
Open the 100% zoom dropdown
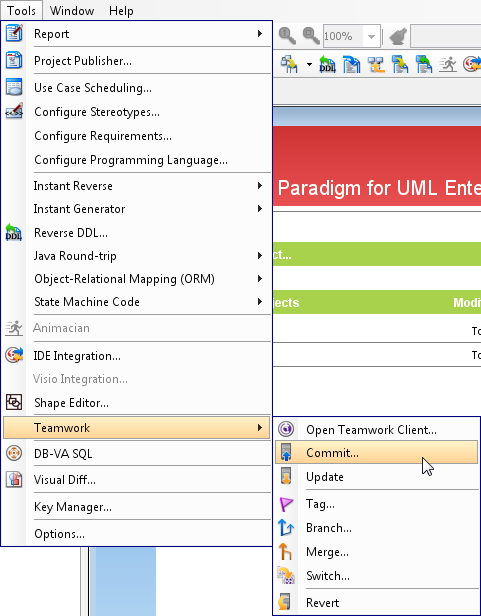click(x=371, y=37)
